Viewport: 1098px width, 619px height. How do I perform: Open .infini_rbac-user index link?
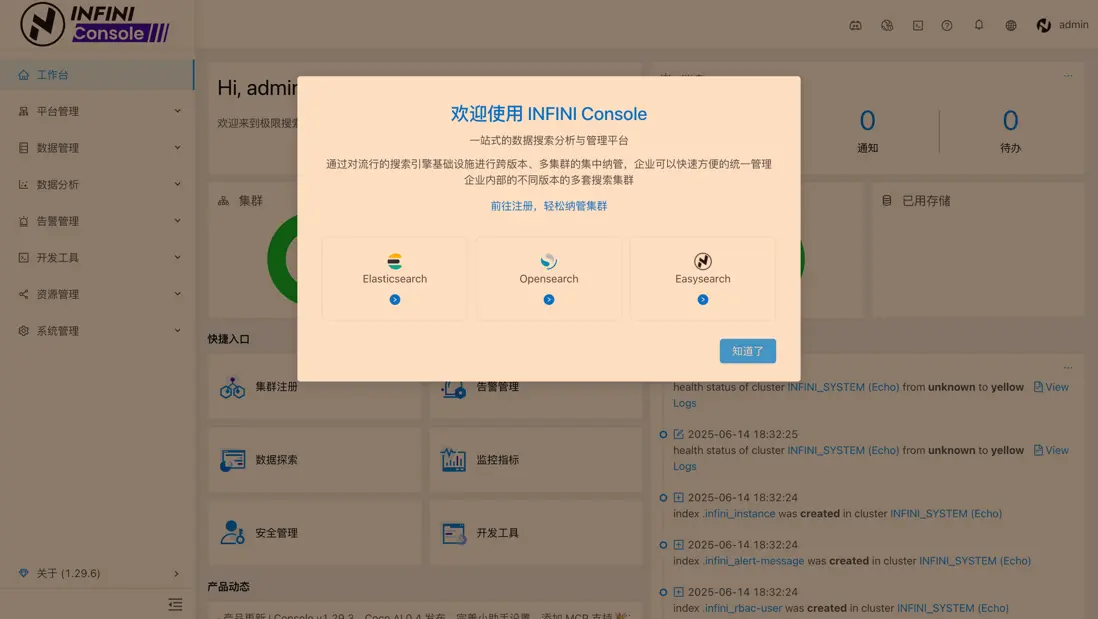coord(742,608)
